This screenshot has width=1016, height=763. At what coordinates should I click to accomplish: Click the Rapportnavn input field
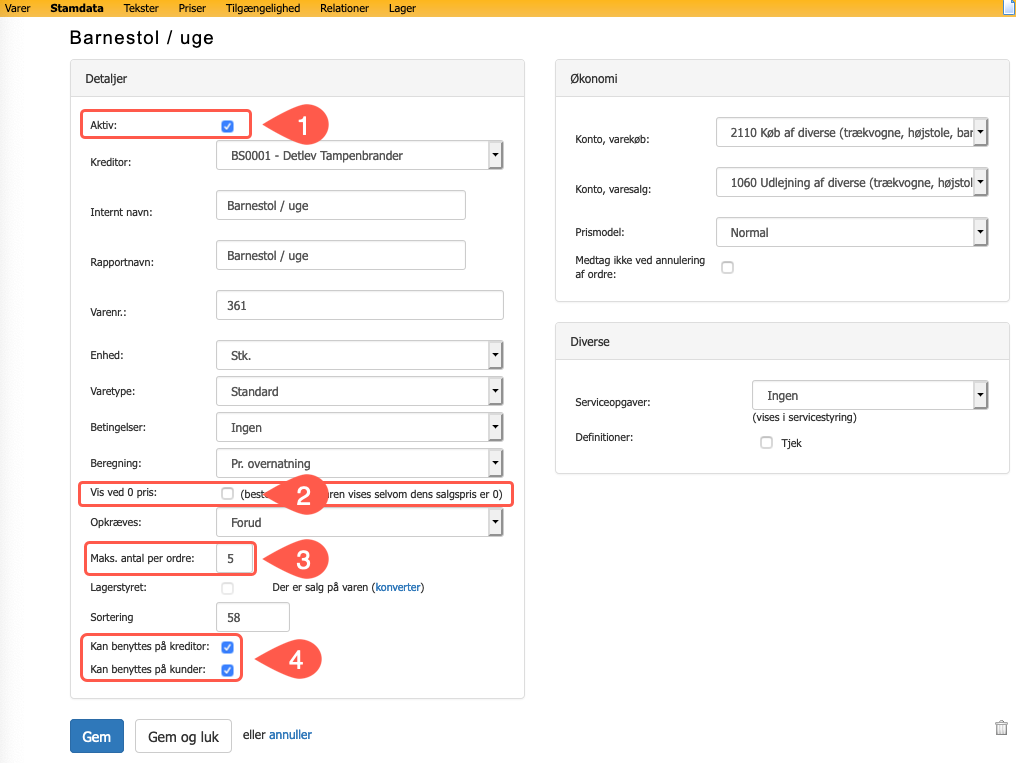[x=341, y=255]
